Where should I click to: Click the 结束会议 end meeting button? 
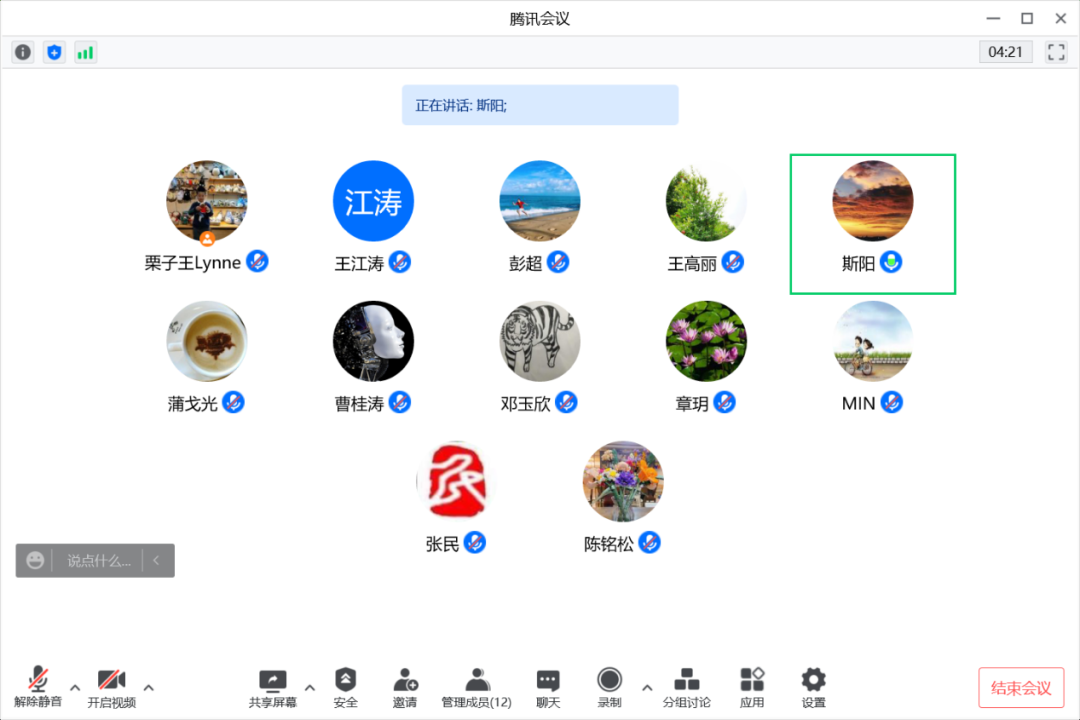point(1021,688)
